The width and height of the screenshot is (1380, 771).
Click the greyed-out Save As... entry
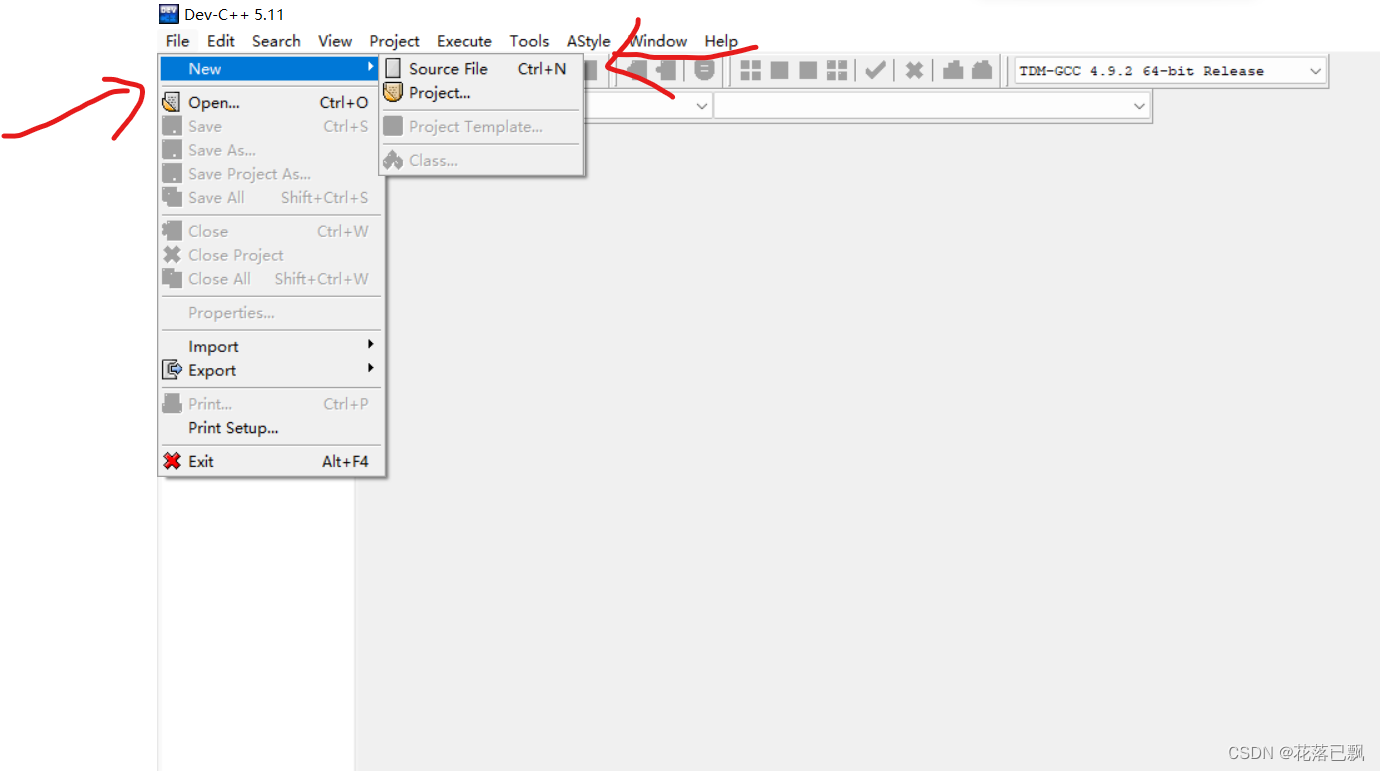pyautogui.click(x=271, y=150)
